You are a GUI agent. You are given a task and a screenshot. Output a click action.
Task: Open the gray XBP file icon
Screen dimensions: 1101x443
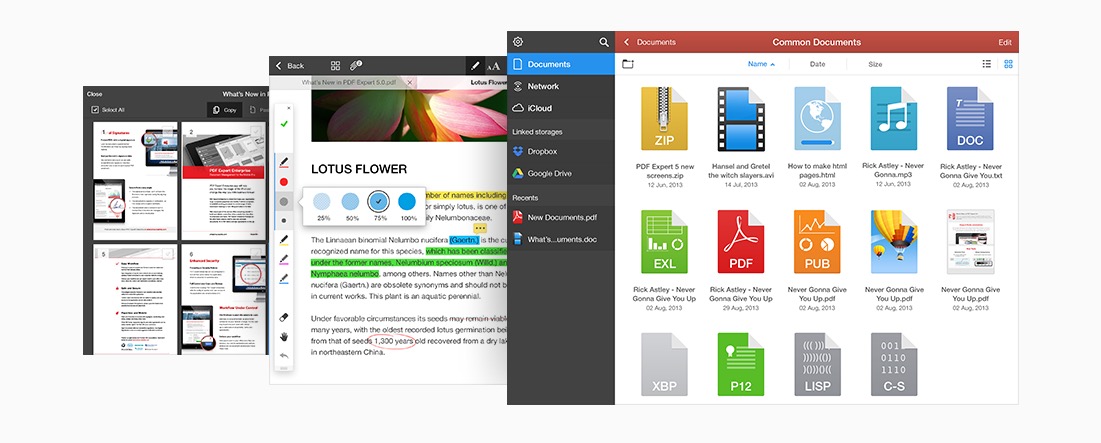pyautogui.click(x=664, y=364)
